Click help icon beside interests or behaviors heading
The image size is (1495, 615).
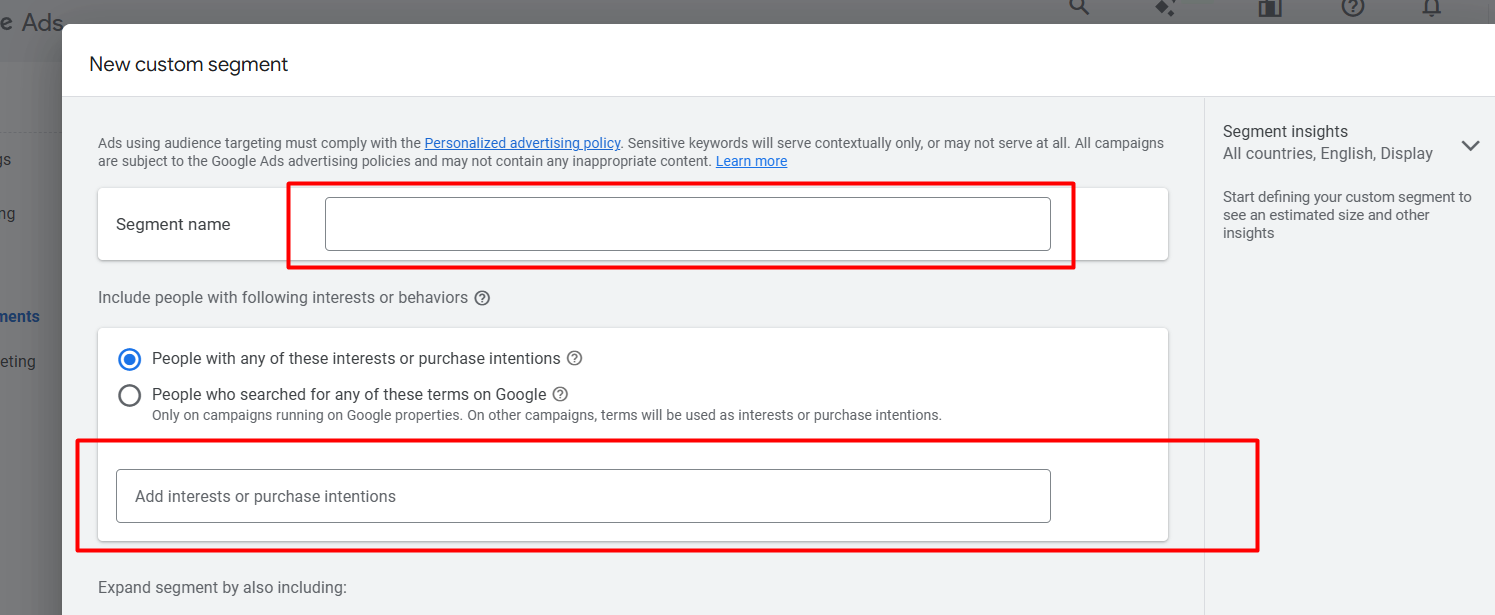pyautogui.click(x=482, y=298)
